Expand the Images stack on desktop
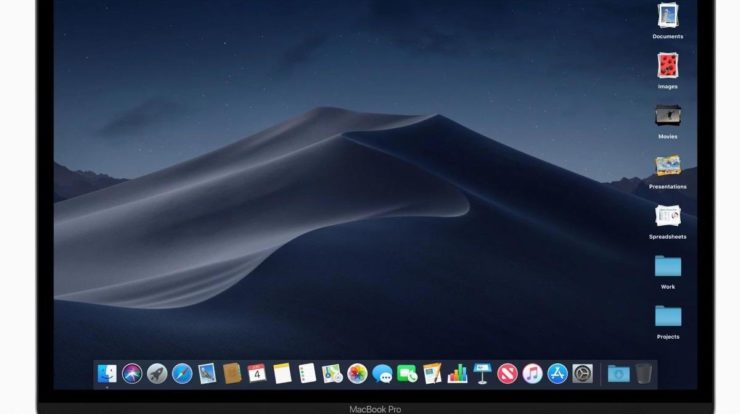 tap(668, 66)
